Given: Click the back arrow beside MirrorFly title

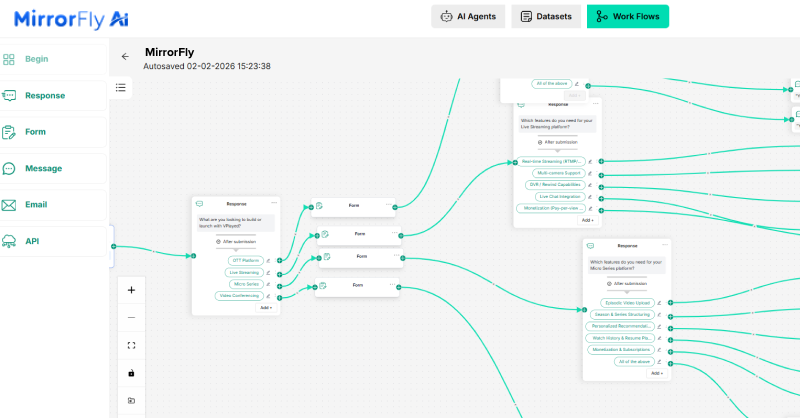Looking at the screenshot, I should (x=125, y=58).
